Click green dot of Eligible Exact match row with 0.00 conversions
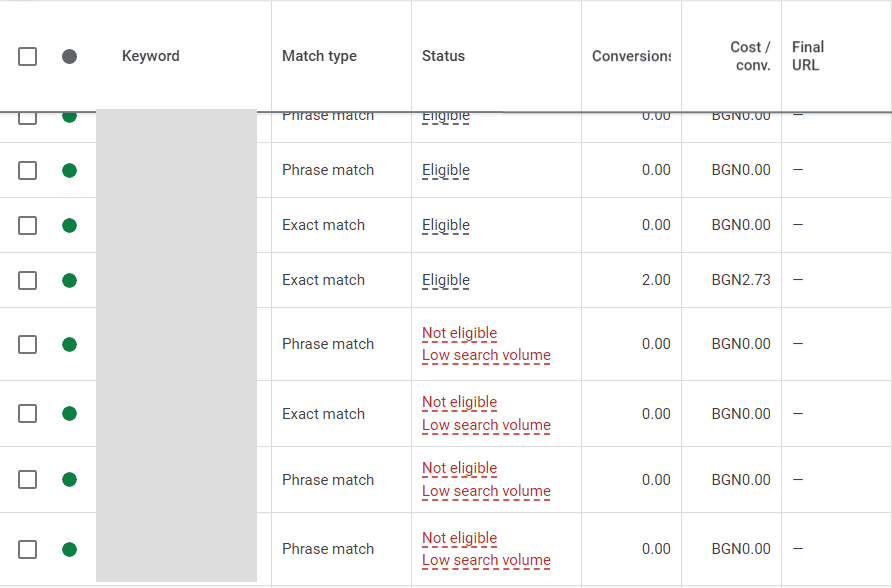The image size is (892, 588). 69,226
